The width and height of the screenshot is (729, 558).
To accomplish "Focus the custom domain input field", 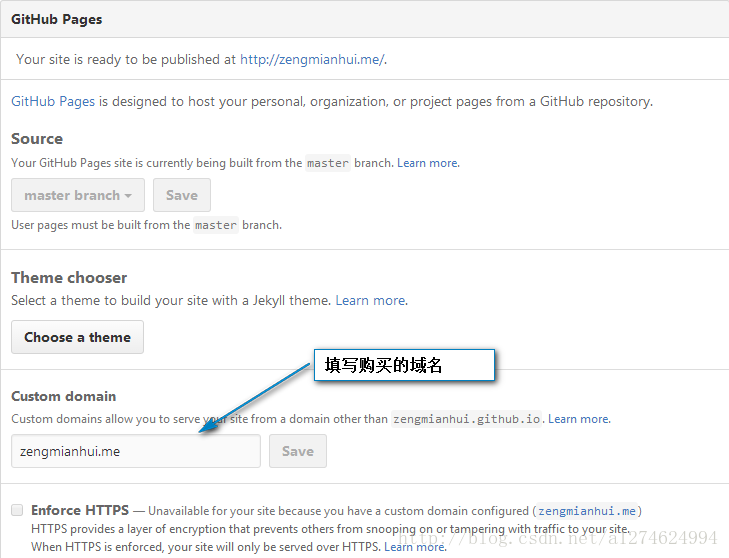I will (x=136, y=451).
